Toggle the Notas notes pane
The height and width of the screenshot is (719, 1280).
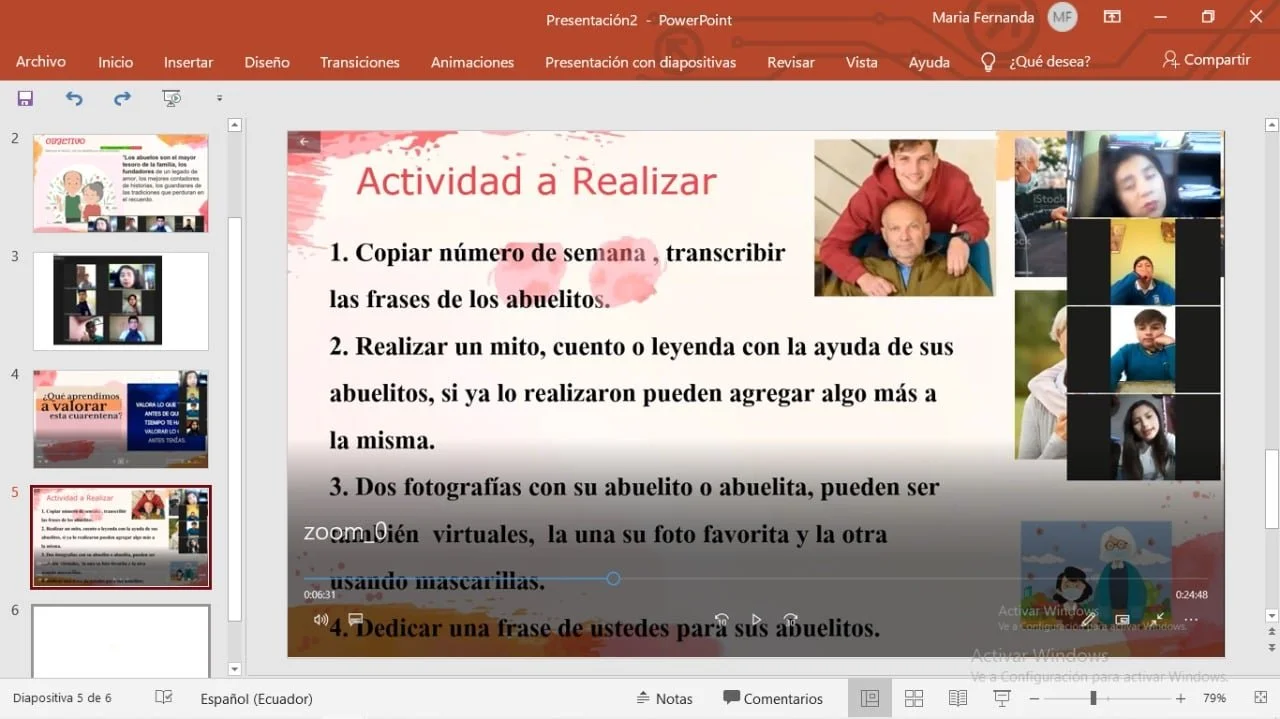point(665,698)
